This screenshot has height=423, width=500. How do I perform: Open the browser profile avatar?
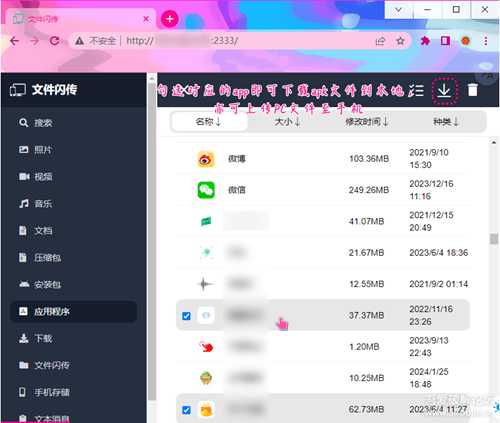466,41
